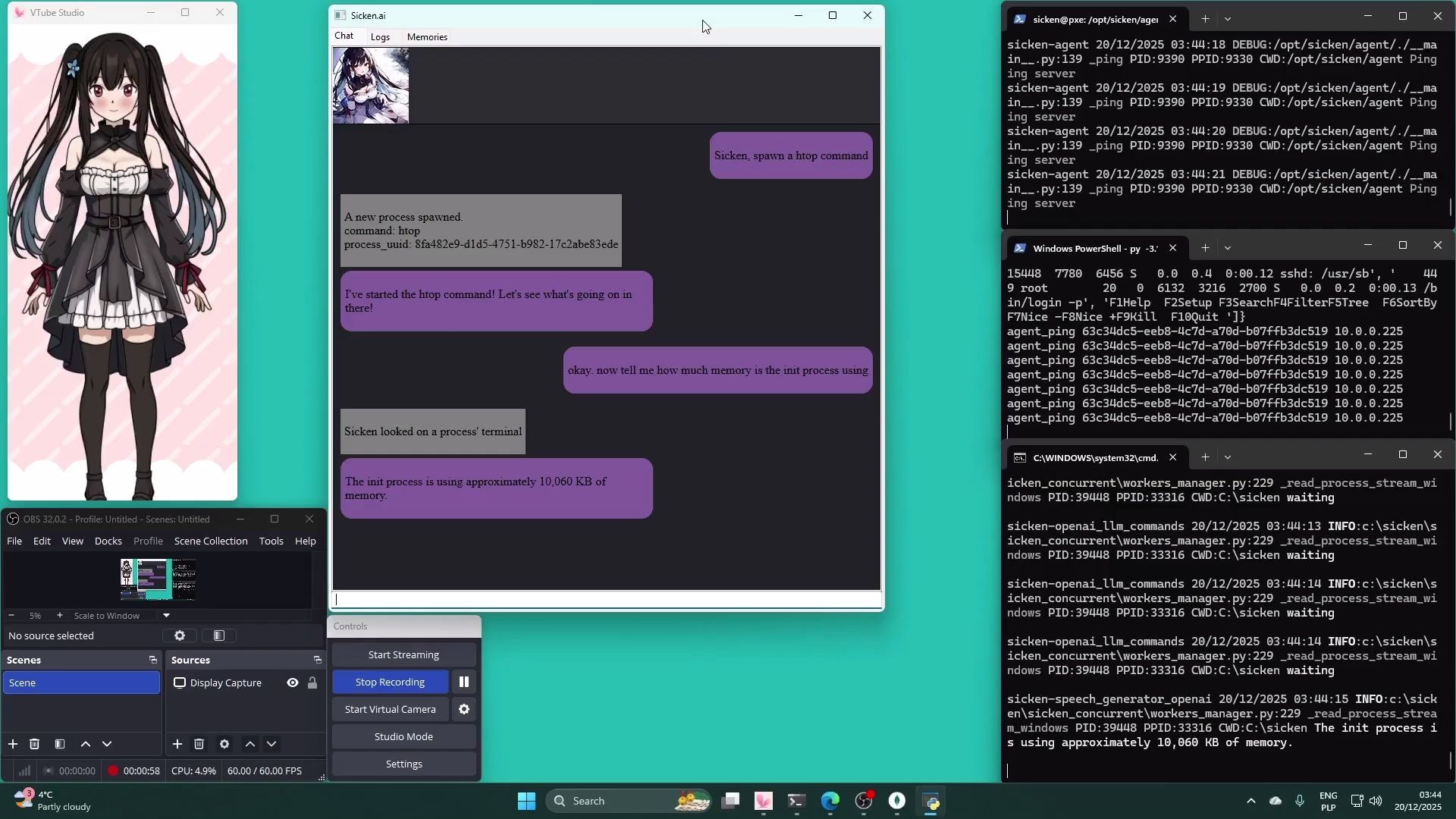
Task: Open a new tab in cmd terminal
Action: (x=1205, y=457)
